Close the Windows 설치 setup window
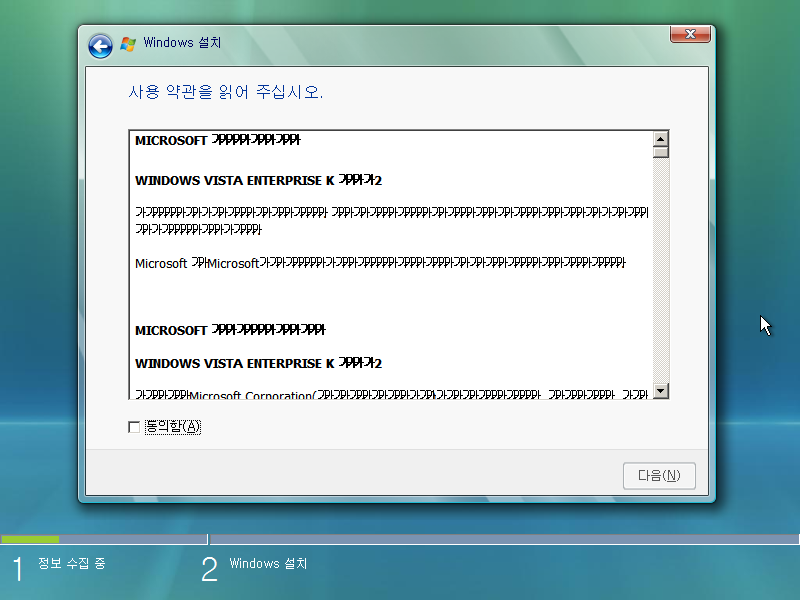 pyautogui.click(x=690, y=34)
